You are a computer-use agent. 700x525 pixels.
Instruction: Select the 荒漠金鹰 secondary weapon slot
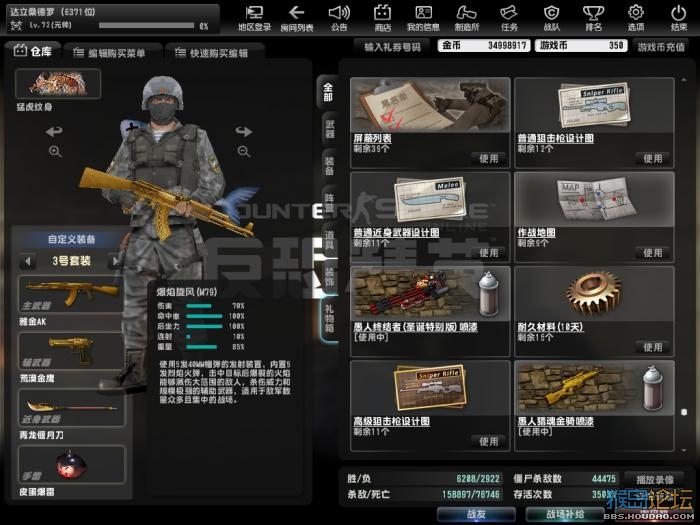coord(71,351)
